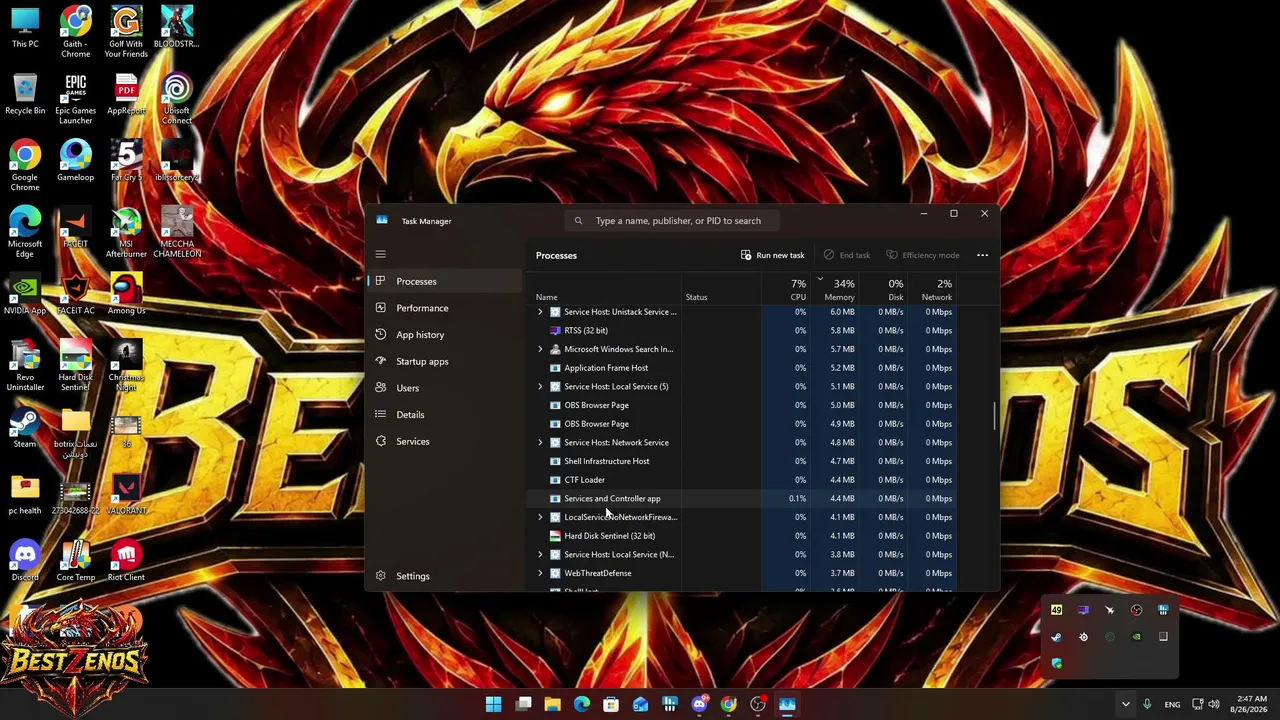Switch to the Performance tab
The width and height of the screenshot is (1280, 720).
coord(445,308)
